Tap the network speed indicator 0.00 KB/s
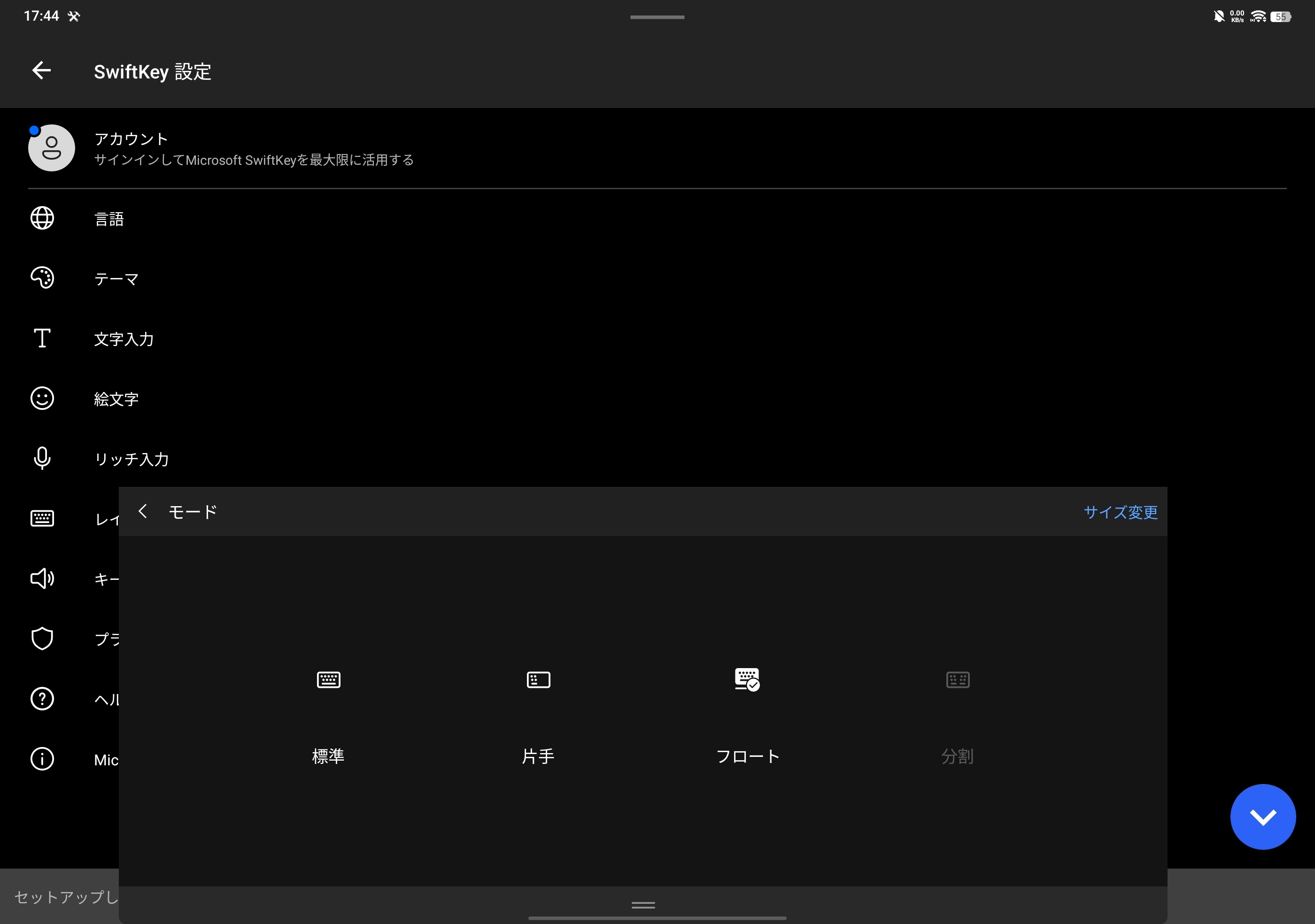Screen dimensions: 1315x924 coord(1237,16)
